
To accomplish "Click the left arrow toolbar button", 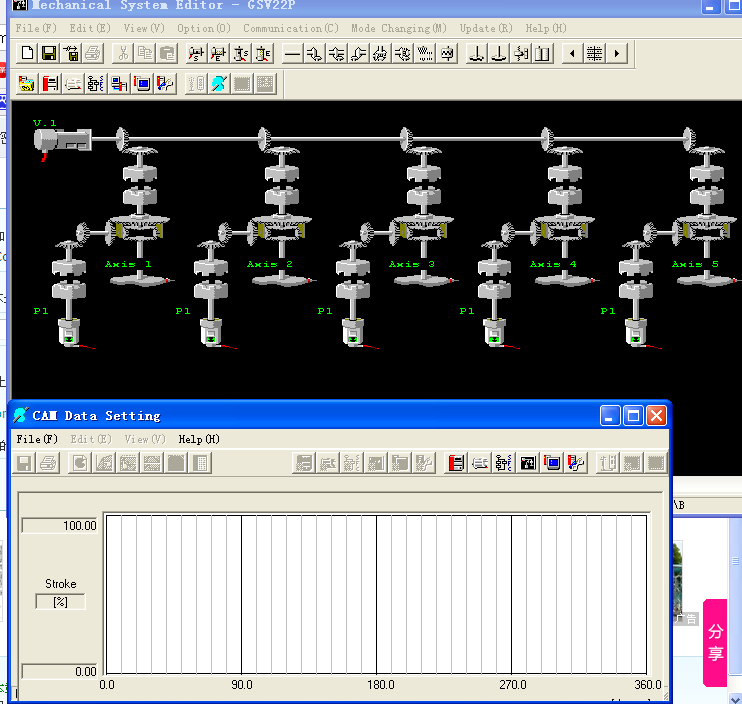I will coord(572,53).
